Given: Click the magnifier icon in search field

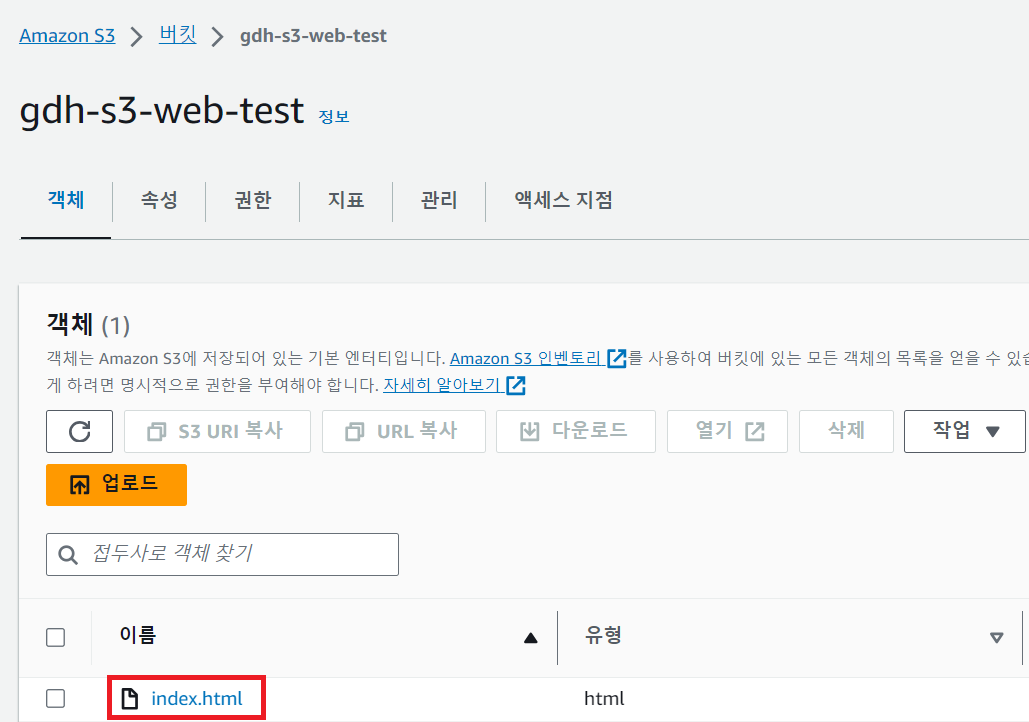Looking at the screenshot, I should pyautogui.click(x=68, y=555).
